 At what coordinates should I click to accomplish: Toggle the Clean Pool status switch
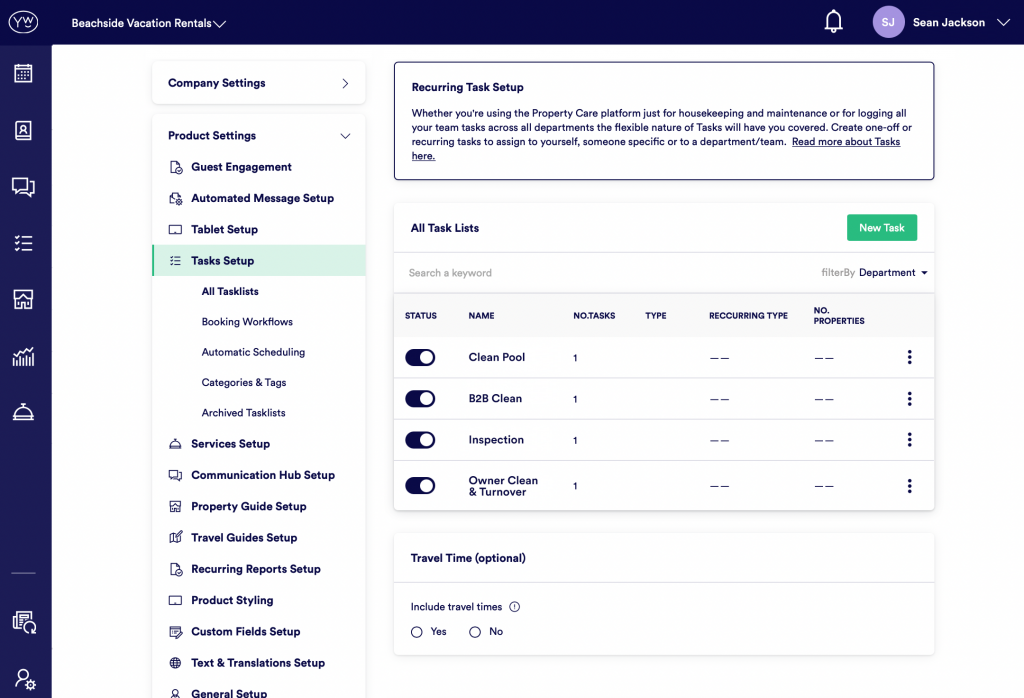click(x=420, y=357)
